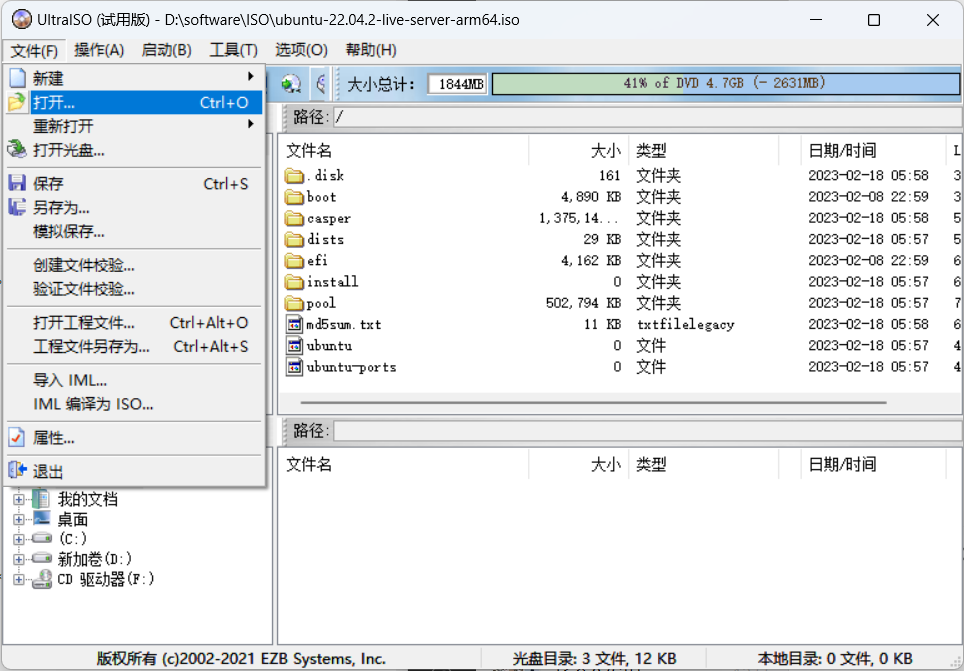Select the install folder row

[x=621, y=282]
